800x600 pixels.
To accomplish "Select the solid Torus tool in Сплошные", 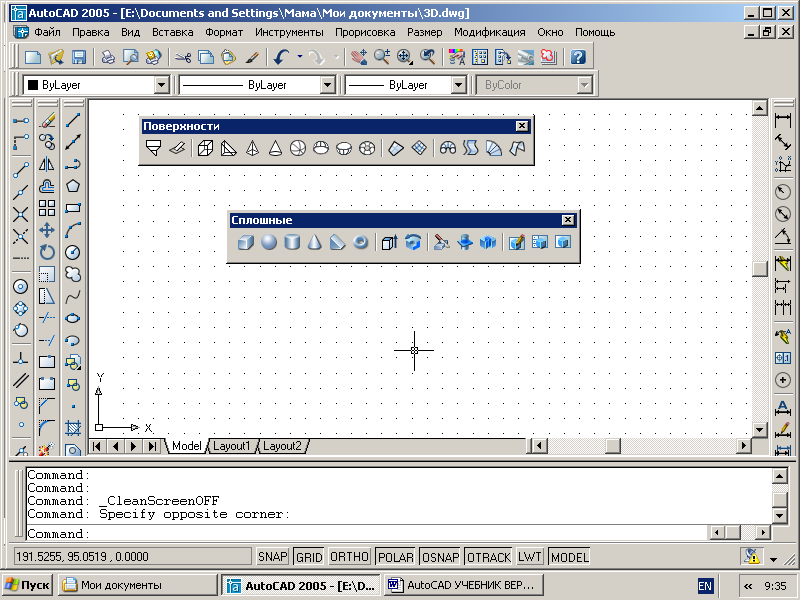I will 360,242.
